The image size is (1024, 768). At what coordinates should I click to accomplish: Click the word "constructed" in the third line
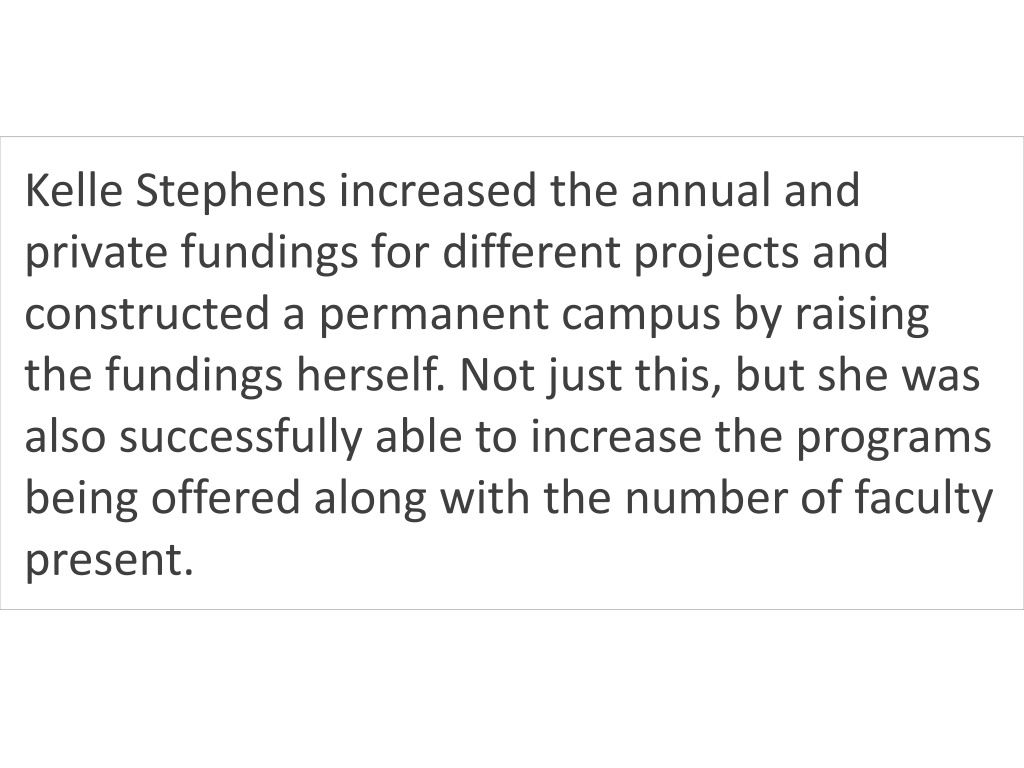(147, 313)
